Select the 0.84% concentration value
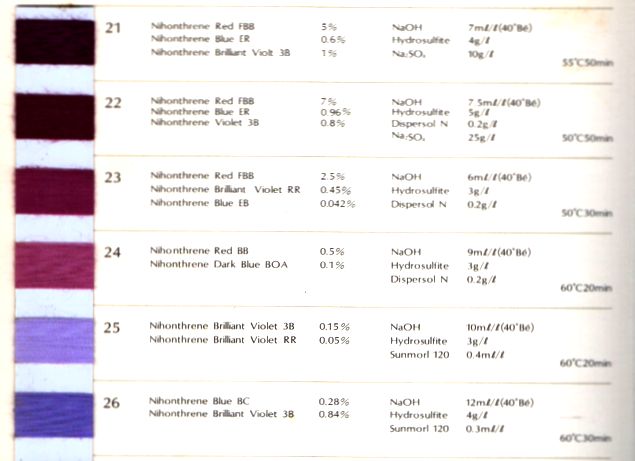This screenshot has height=461, width=635. point(334,413)
